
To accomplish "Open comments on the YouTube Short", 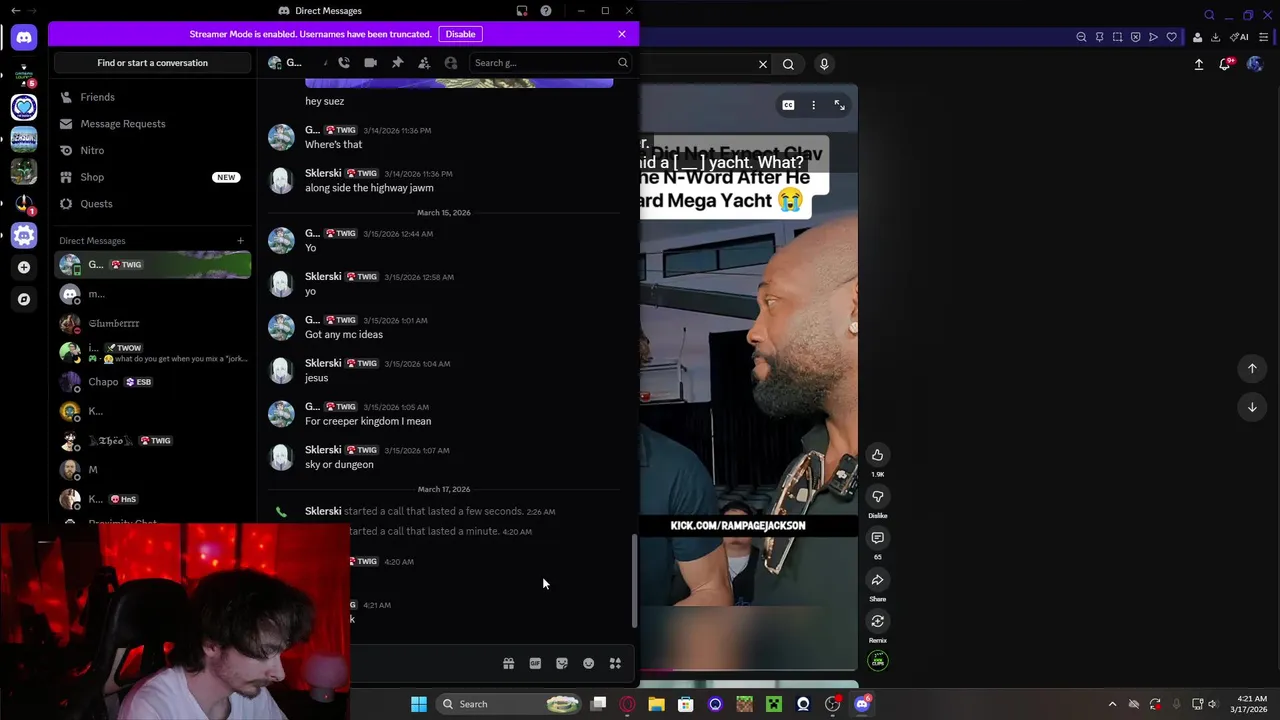I will click(878, 538).
